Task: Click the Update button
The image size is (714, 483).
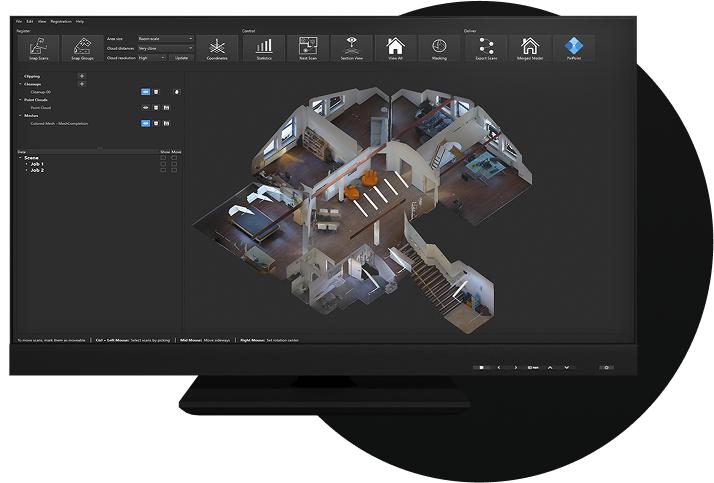Action: pos(181,57)
